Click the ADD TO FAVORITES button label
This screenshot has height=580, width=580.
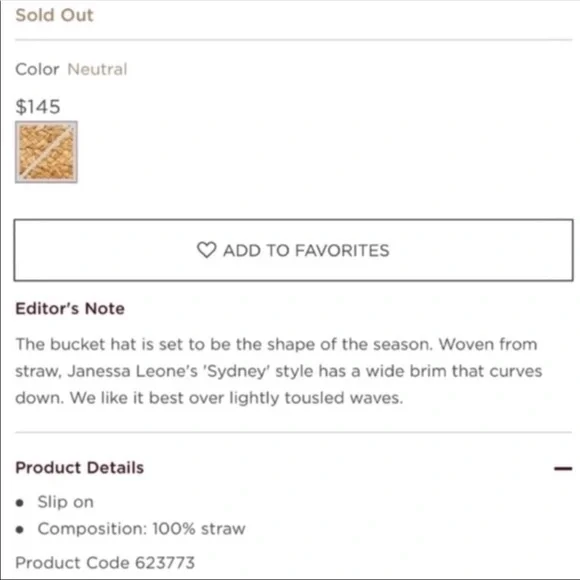pyautogui.click(x=306, y=250)
